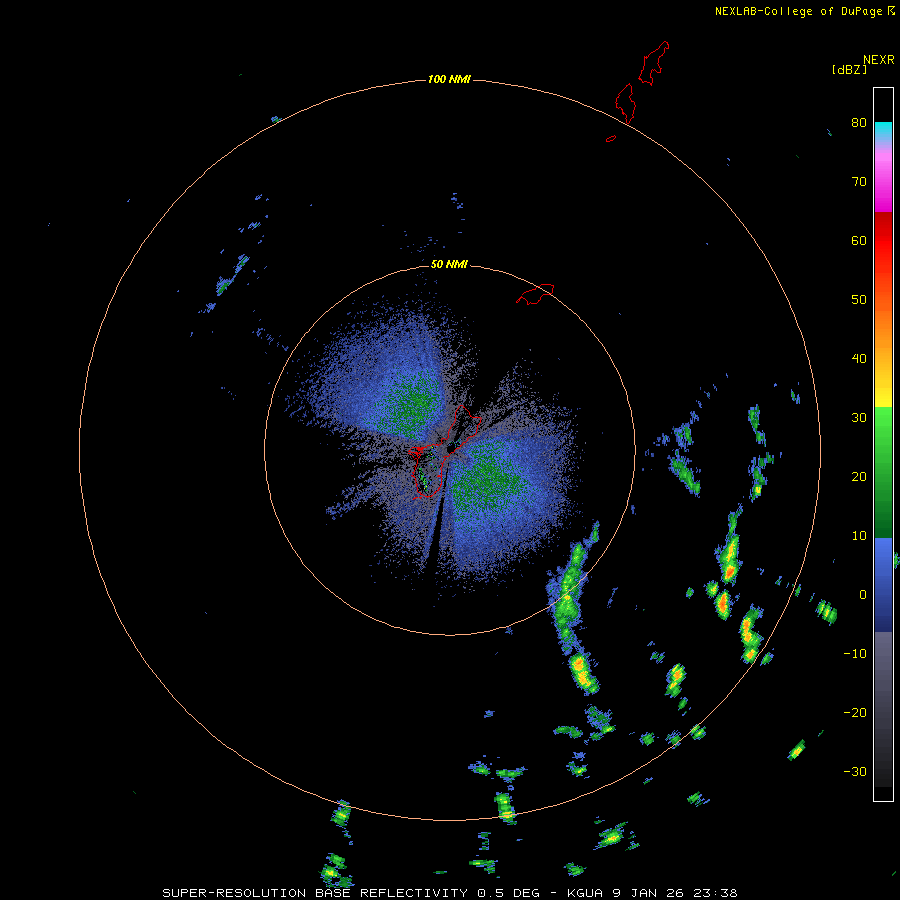Click the 23:38 timestamp in the caption
Screen dimensions: 900x900
(715, 893)
